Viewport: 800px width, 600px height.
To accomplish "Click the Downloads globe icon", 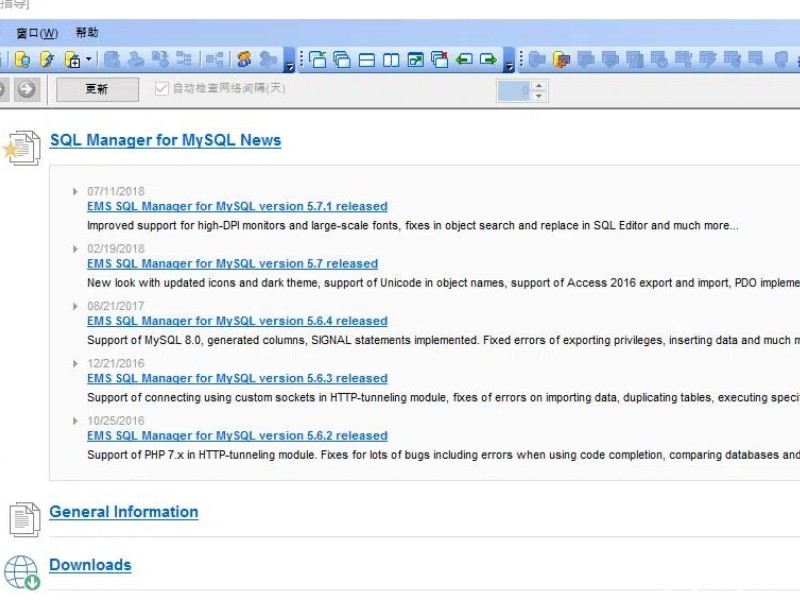I will point(21,571).
